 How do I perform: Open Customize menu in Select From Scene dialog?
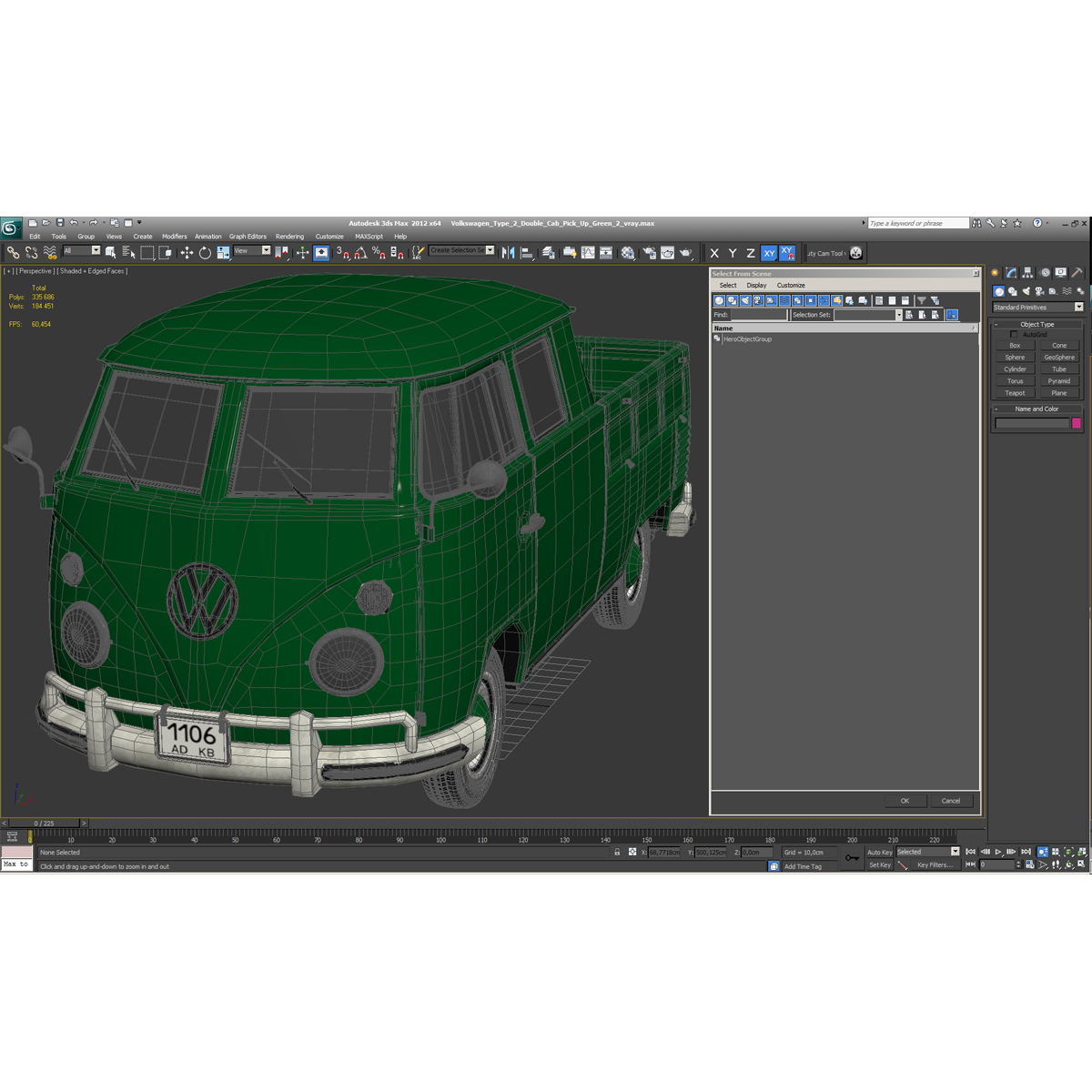tap(791, 286)
